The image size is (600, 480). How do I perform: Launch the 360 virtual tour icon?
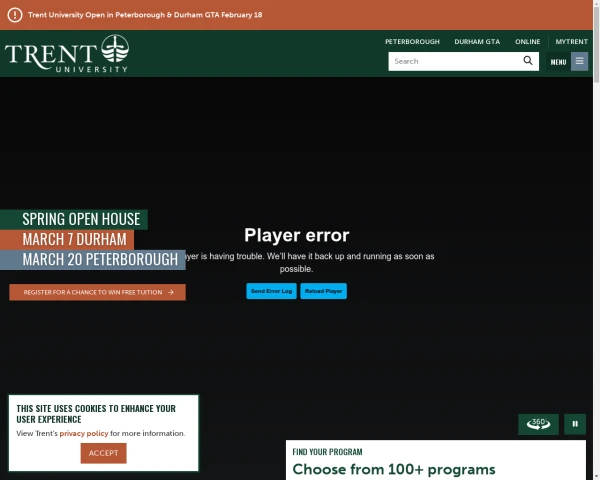(538, 424)
